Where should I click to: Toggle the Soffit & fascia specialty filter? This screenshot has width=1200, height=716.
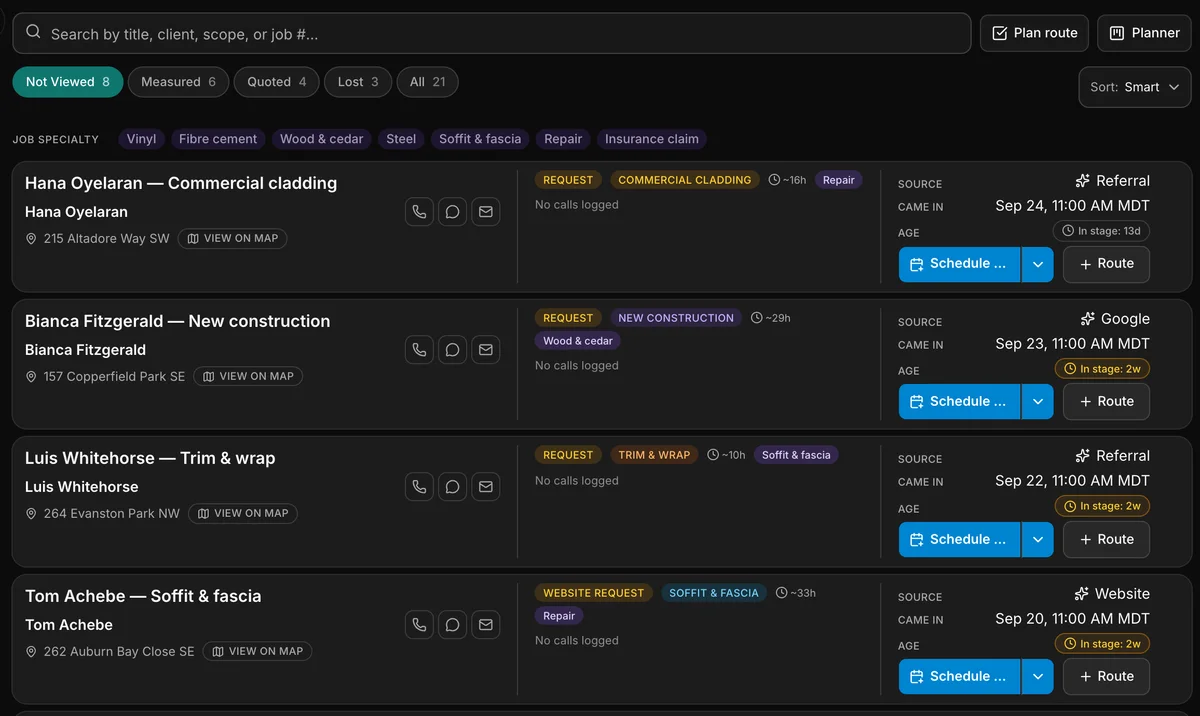480,139
